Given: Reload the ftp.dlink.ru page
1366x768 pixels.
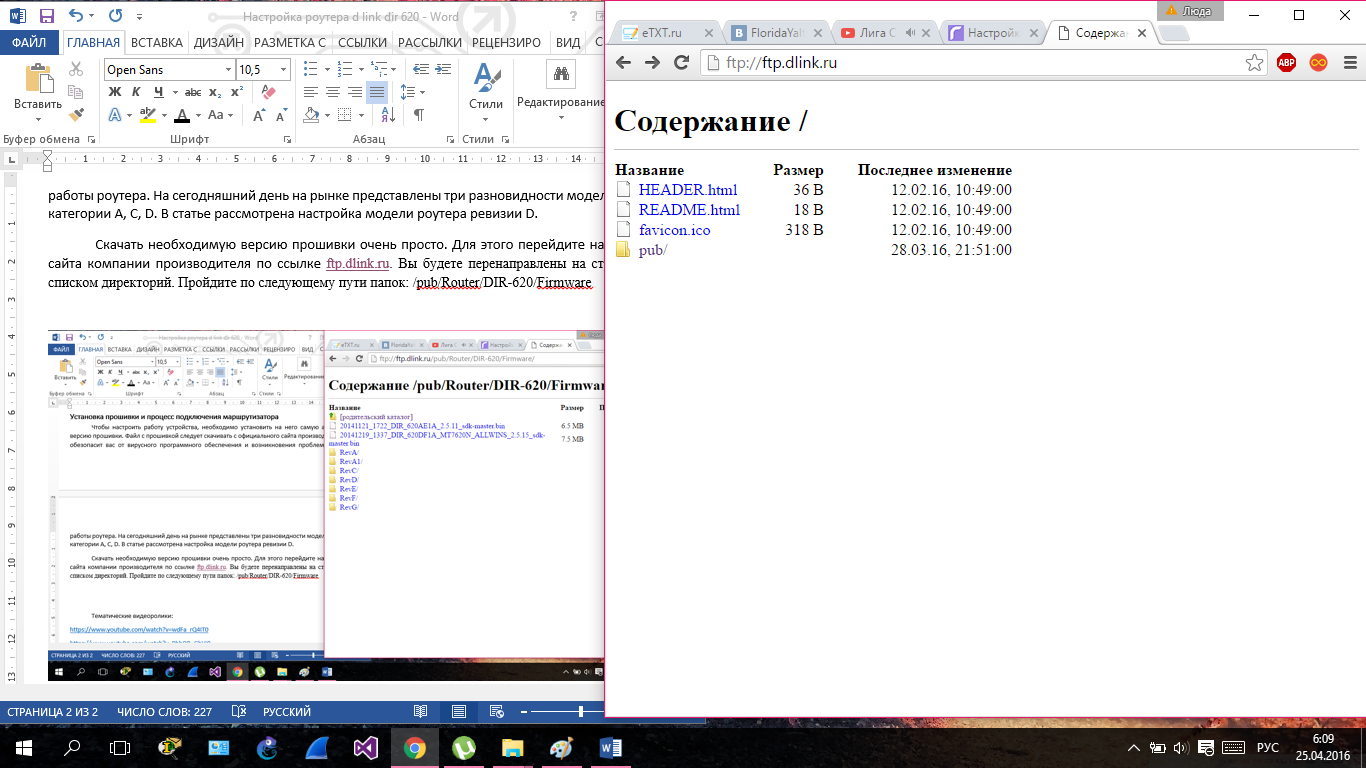Looking at the screenshot, I should coord(682,63).
